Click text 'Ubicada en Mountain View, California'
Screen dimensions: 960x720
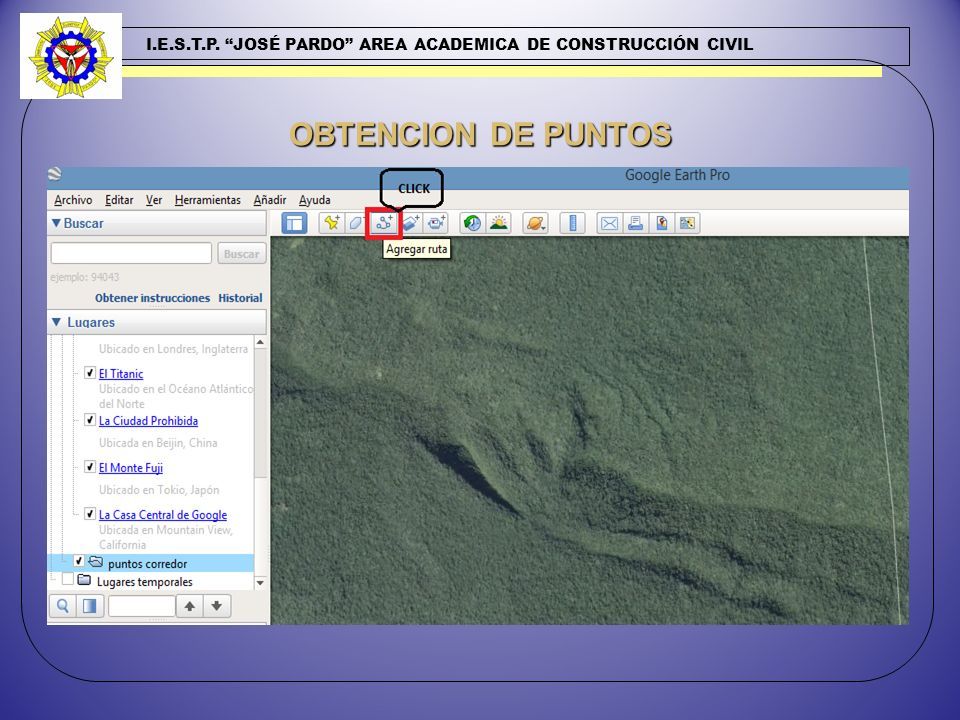coord(166,537)
